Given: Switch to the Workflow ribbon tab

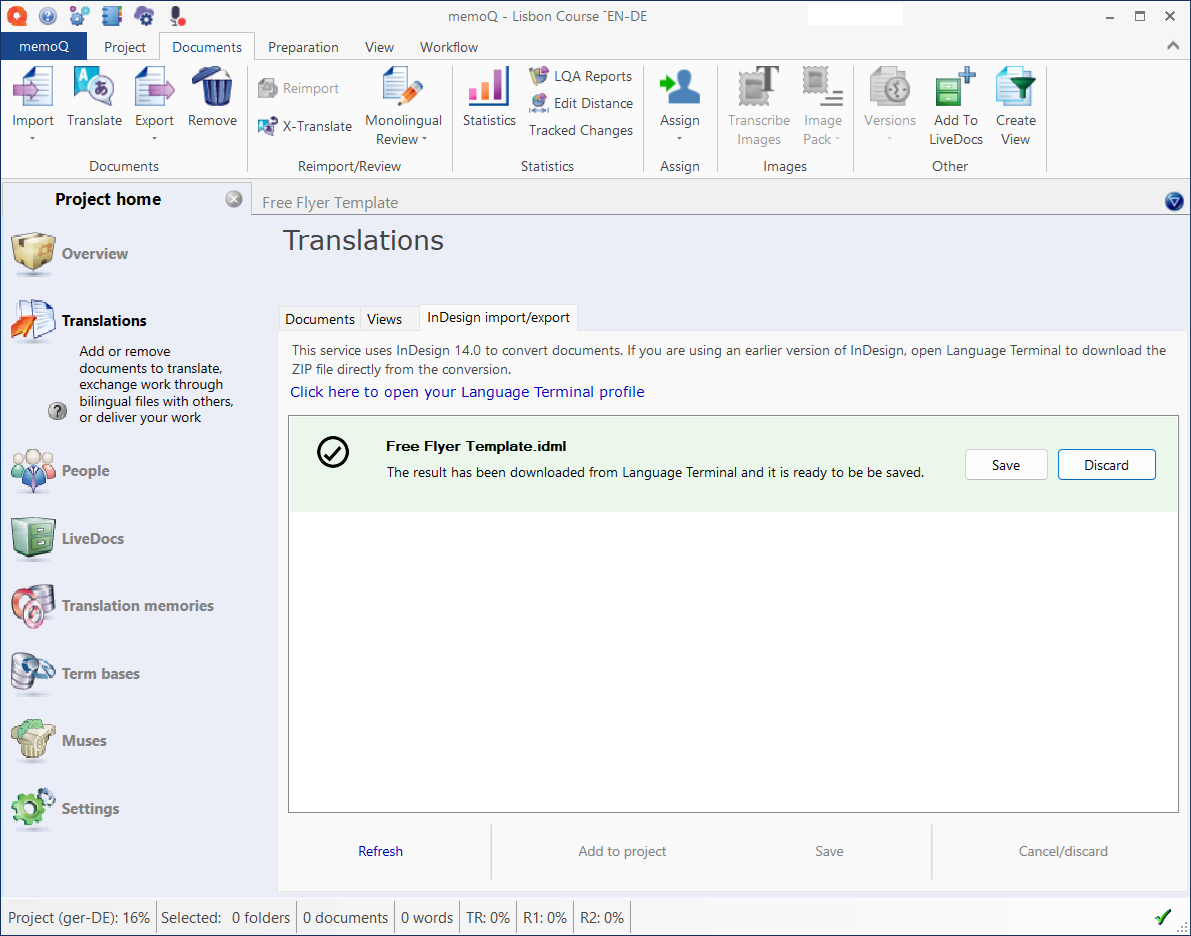Looking at the screenshot, I should (x=449, y=47).
